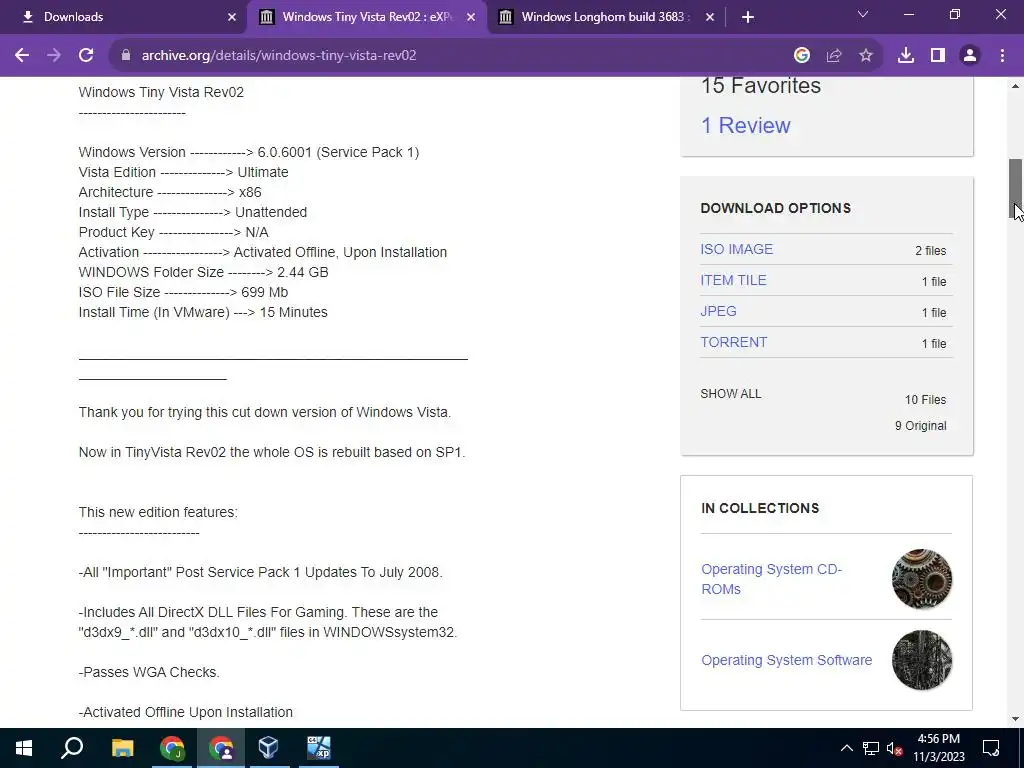
Task: Click the scrollbar up arrow
Action: (x=1015, y=86)
